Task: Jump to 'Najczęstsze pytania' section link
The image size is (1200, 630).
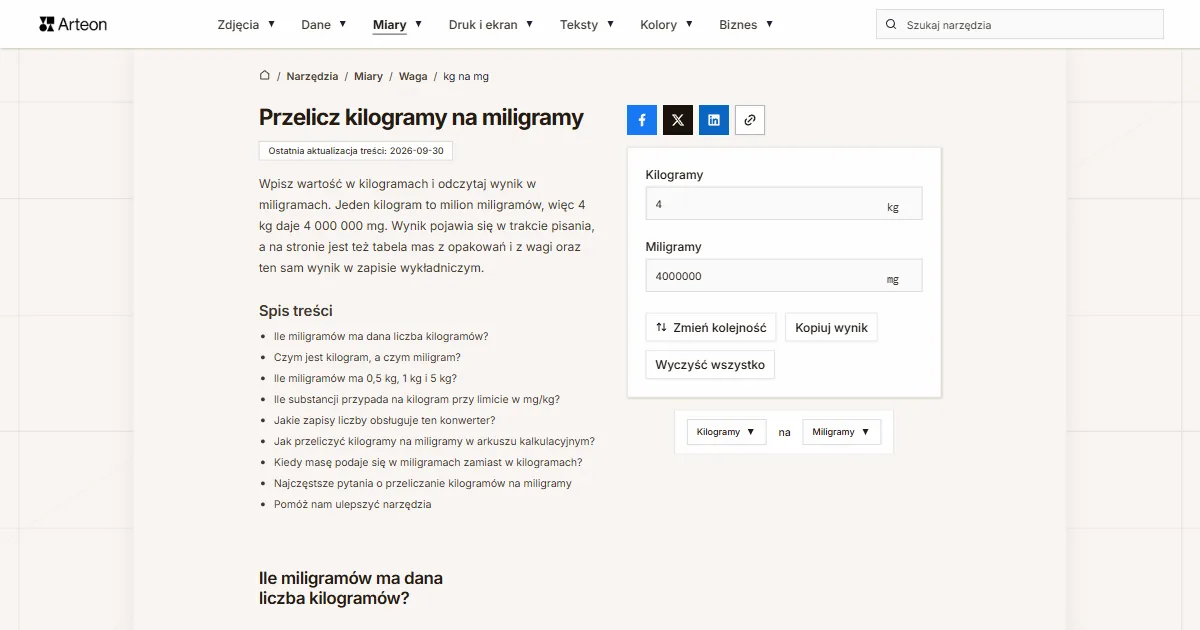Action: (423, 483)
